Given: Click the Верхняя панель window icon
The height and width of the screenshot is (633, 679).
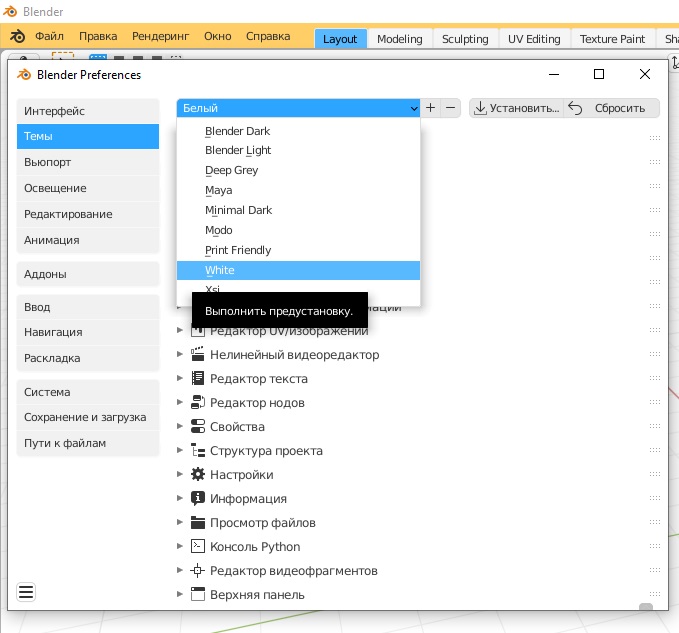Looking at the screenshot, I should point(198,594).
